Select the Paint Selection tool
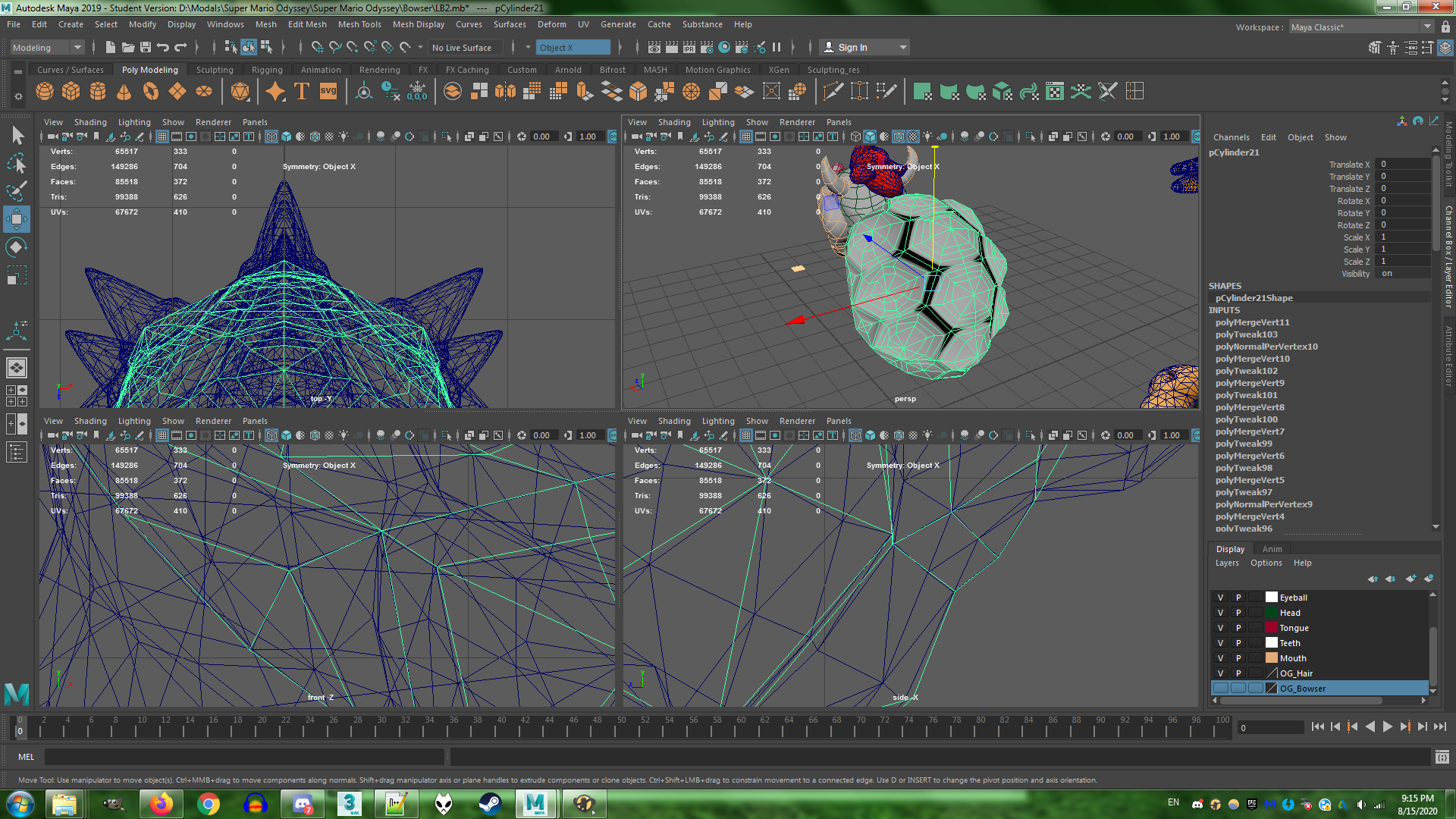Image resolution: width=1456 pixels, height=819 pixels. click(x=17, y=190)
